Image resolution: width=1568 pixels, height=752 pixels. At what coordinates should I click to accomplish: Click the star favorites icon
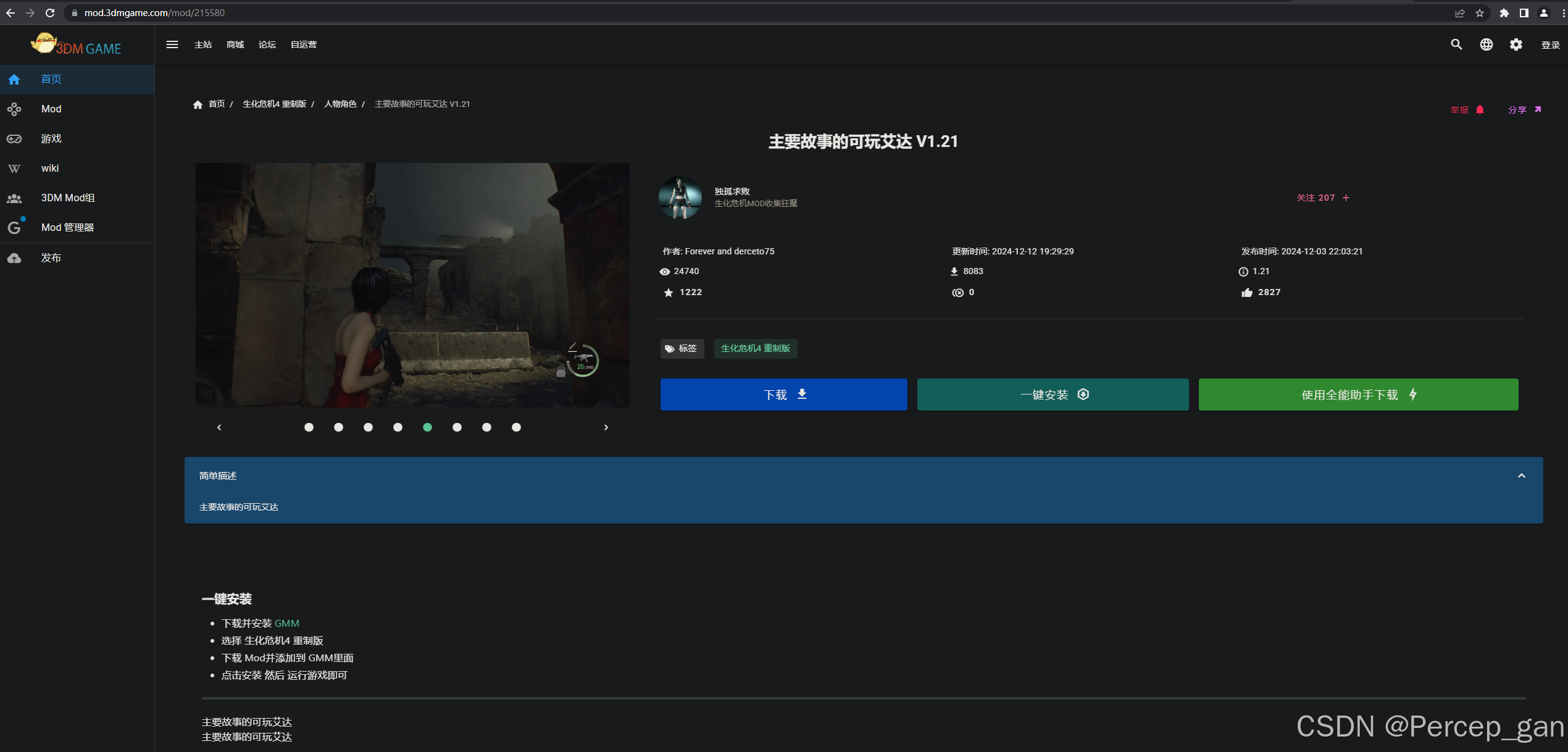(669, 293)
